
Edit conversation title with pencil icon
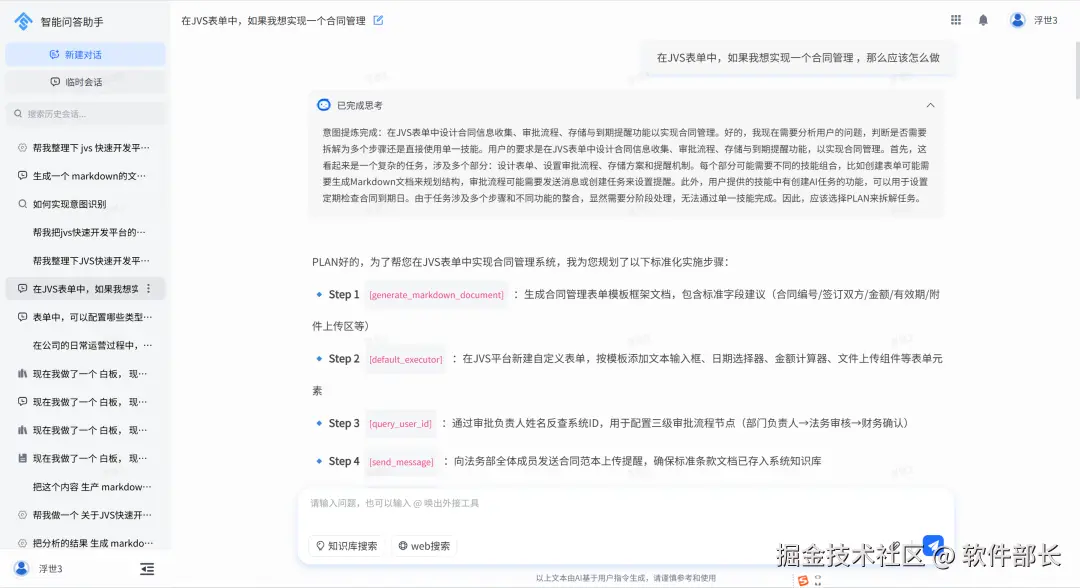[x=378, y=20]
